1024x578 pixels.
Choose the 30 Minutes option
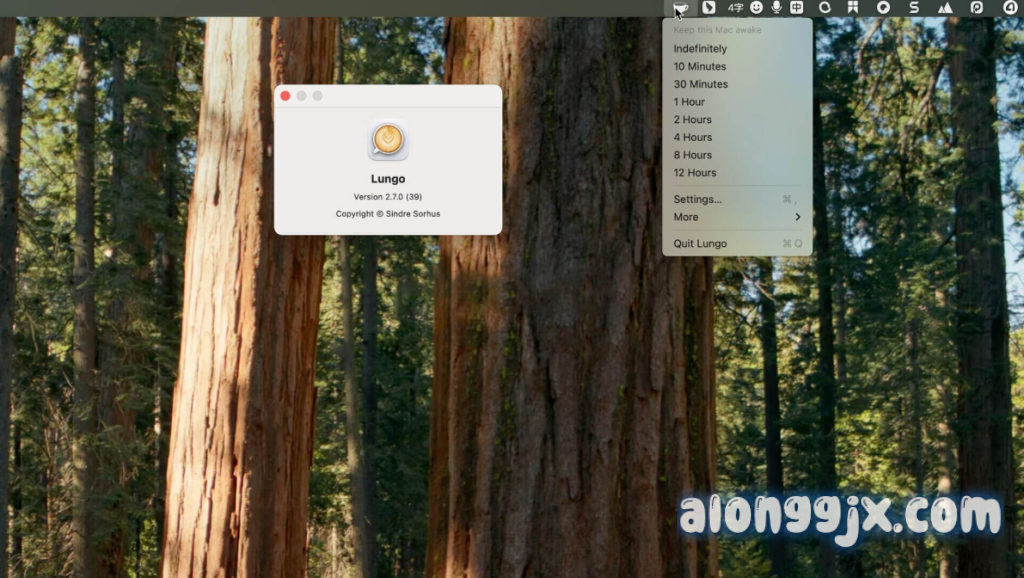coord(700,85)
